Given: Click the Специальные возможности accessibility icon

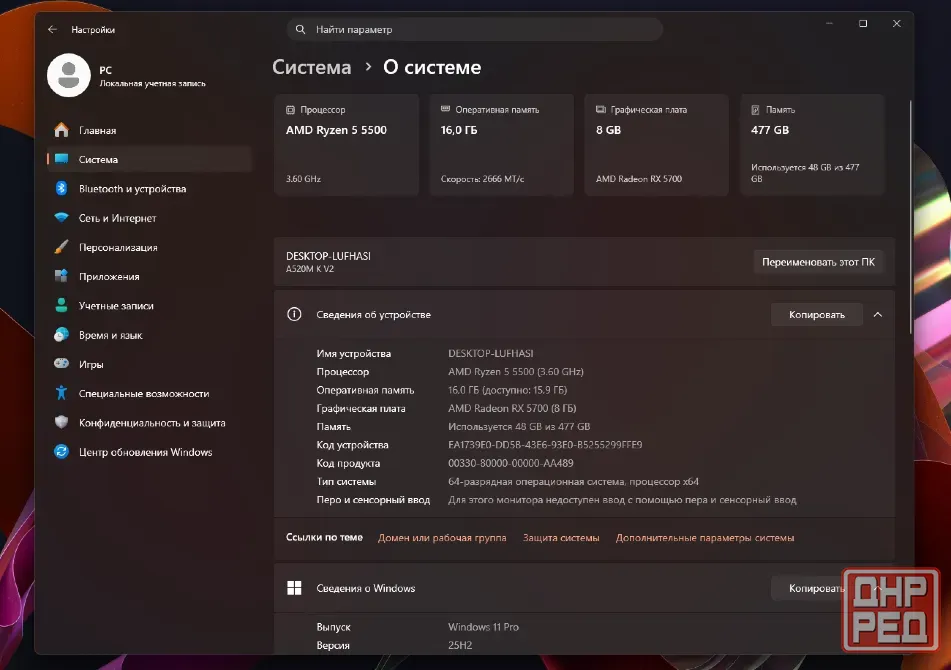Looking at the screenshot, I should [61, 393].
